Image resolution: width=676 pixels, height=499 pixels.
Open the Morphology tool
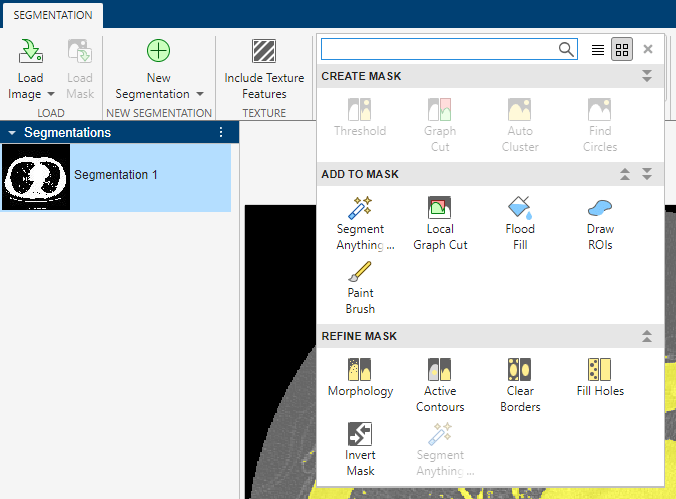(x=360, y=377)
